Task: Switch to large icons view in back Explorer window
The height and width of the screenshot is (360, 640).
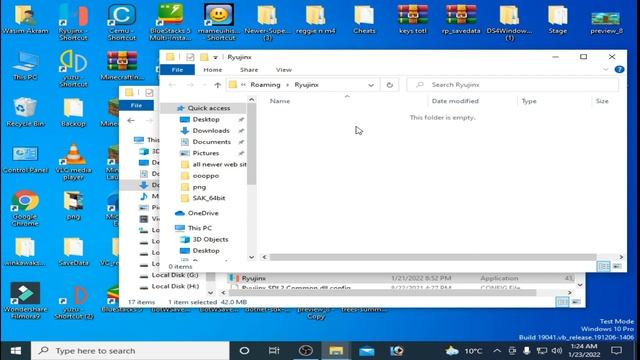Action: click(576, 302)
